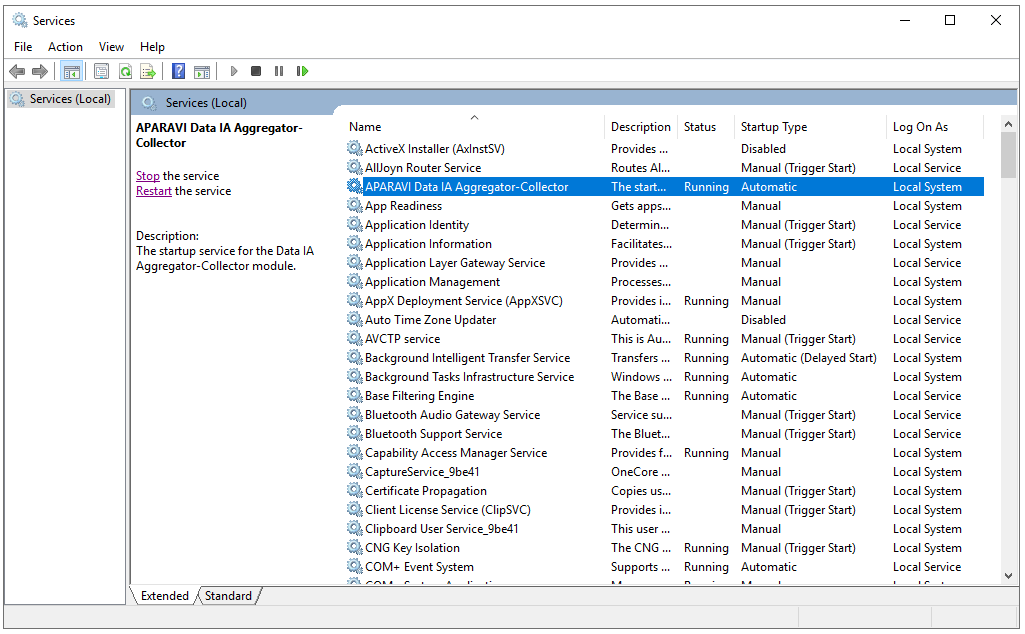This screenshot has height=634, width=1025.
Task: Open the View menu
Action: (111, 47)
